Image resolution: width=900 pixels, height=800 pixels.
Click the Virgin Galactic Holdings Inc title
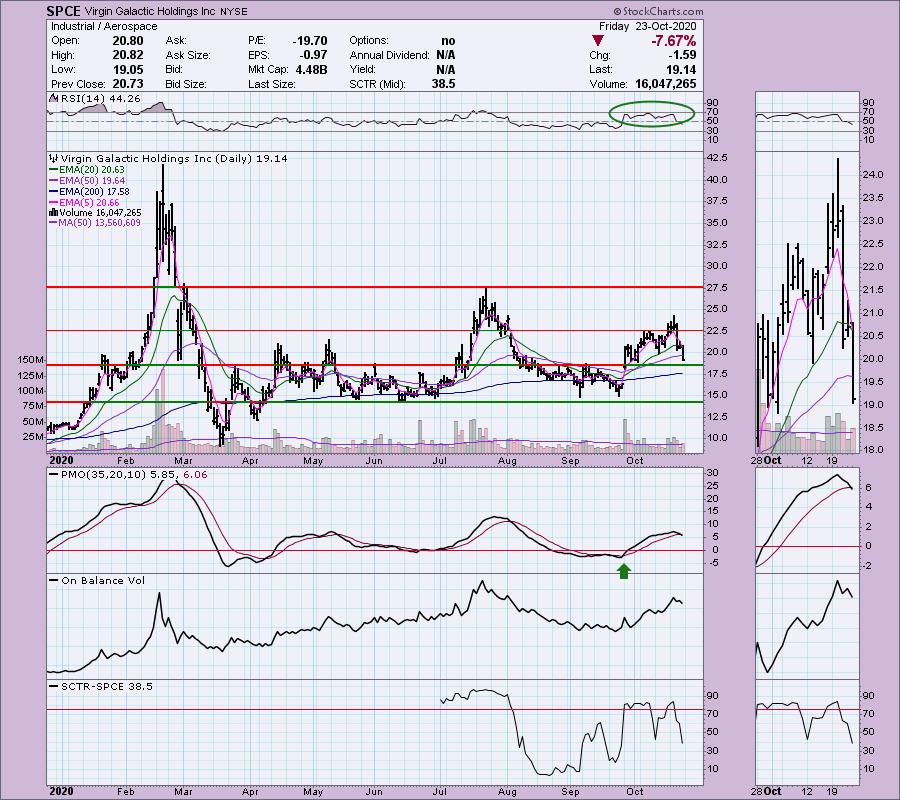click(x=149, y=11)
